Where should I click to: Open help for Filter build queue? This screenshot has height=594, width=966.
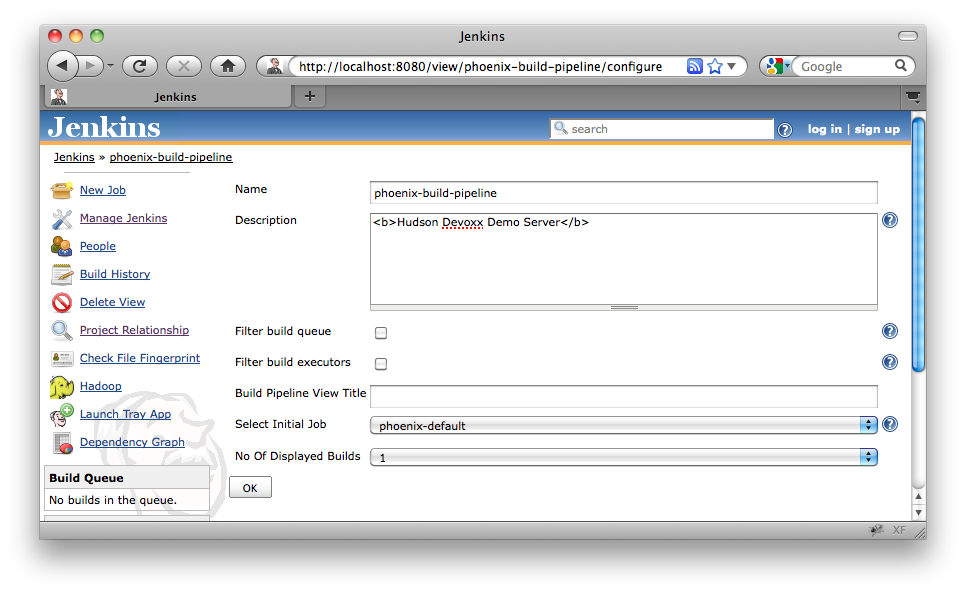tap(890, 331)
